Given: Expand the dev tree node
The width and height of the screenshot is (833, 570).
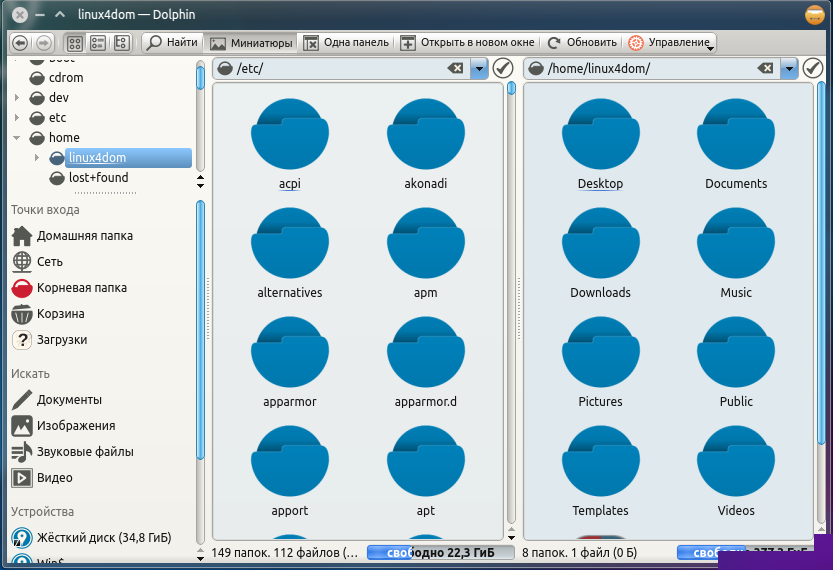Looking at the screenshot, I should pos(16,98).
